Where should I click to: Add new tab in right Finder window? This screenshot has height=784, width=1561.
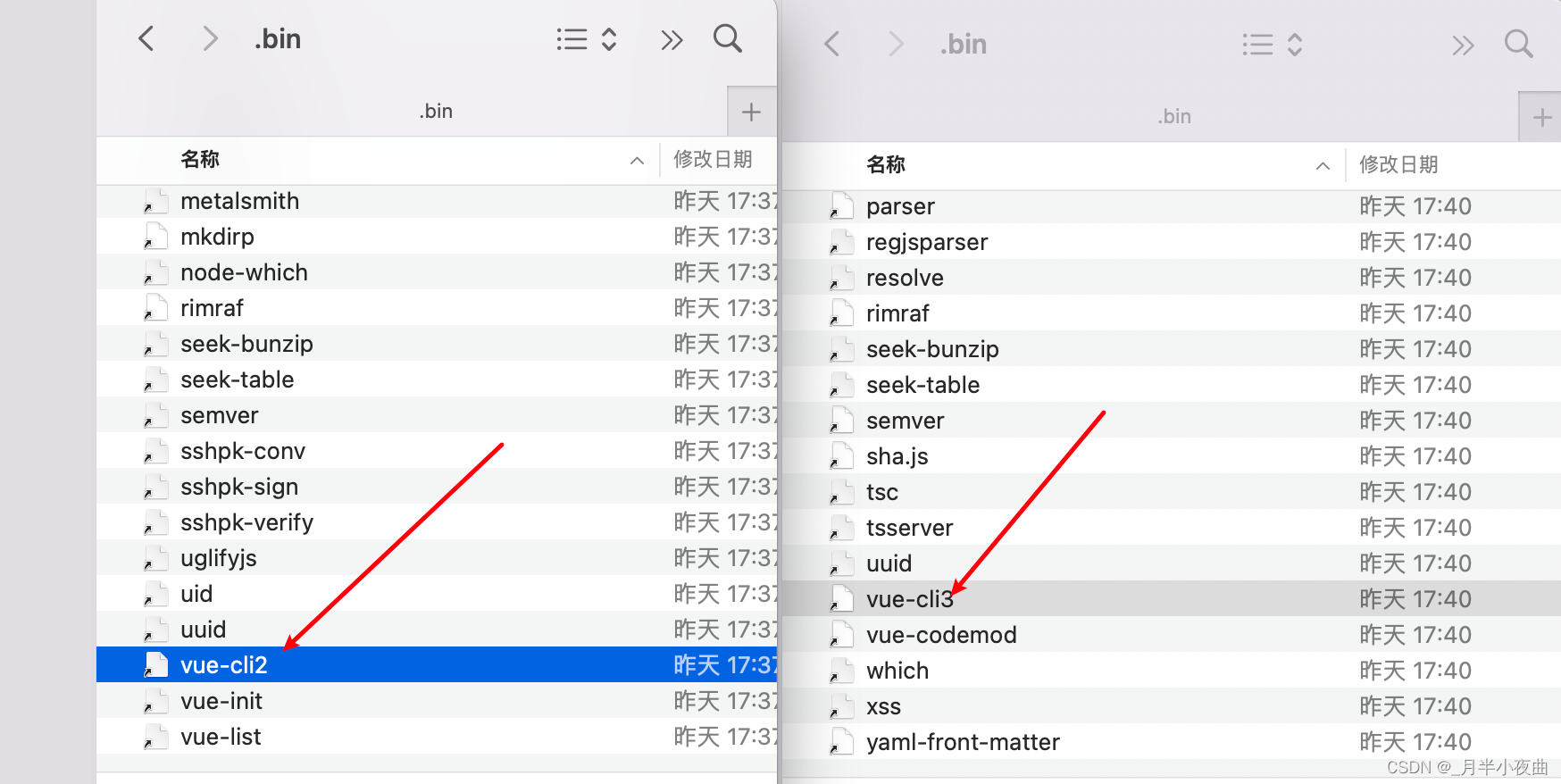click(1541, 117)
